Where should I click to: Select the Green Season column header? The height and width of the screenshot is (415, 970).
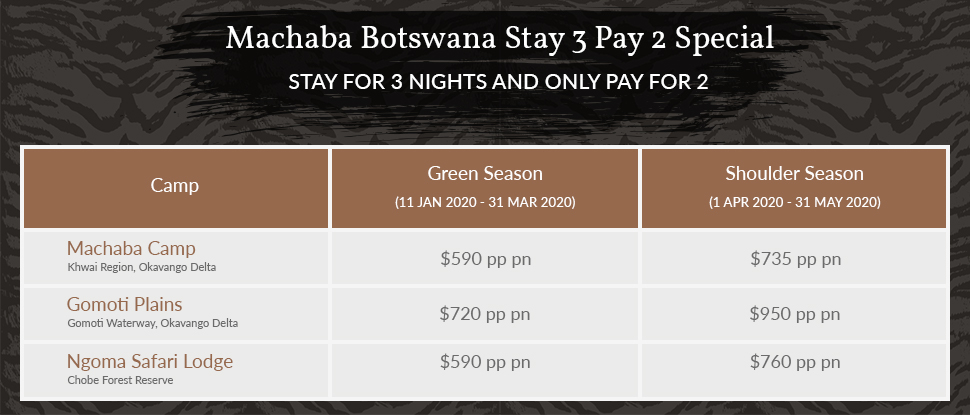(485, 174)
